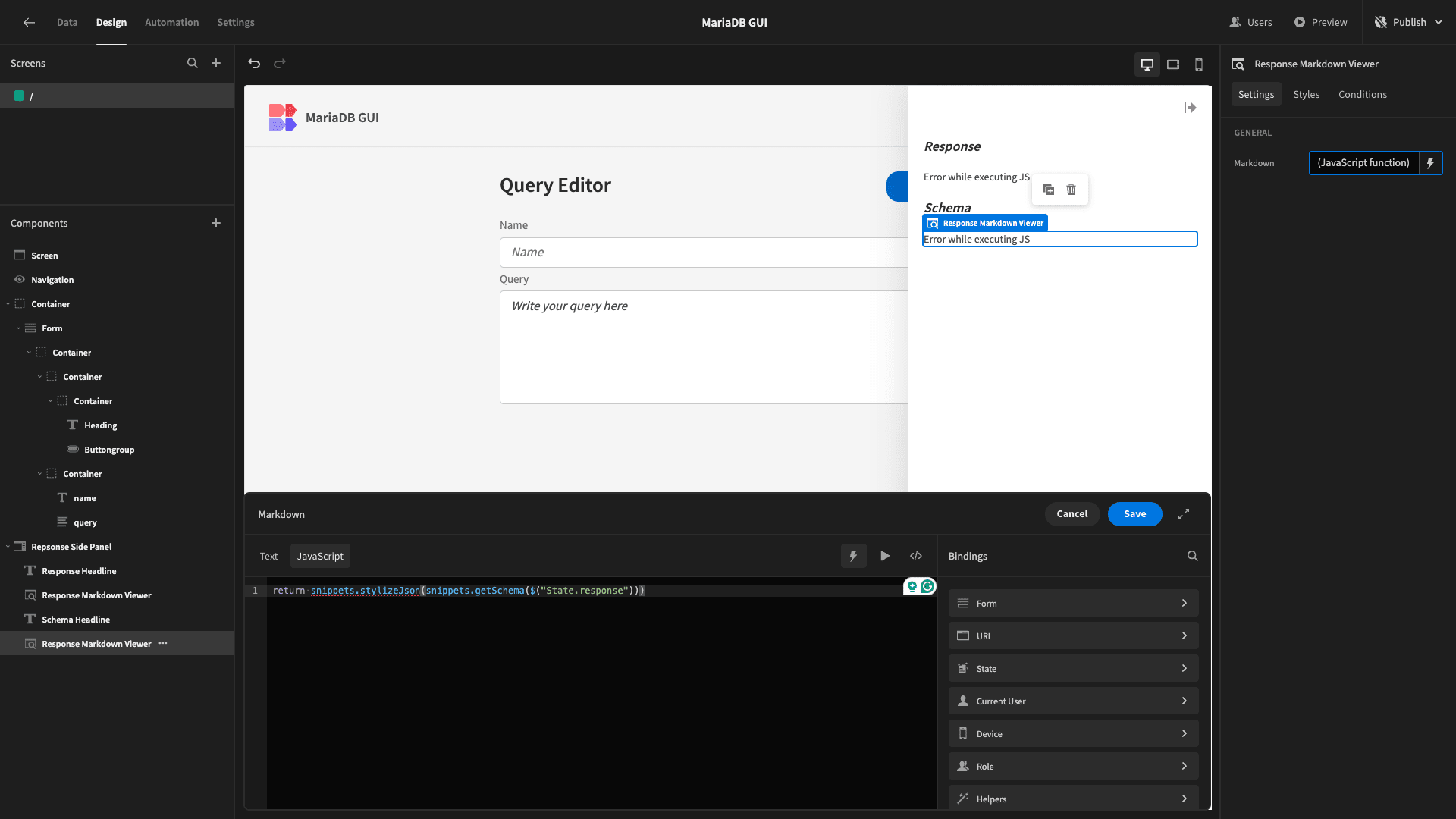Switch to mobile preview size
Image resolution: width=1456 pixels, height=819 pixels.
click(x=1199, y=64)
